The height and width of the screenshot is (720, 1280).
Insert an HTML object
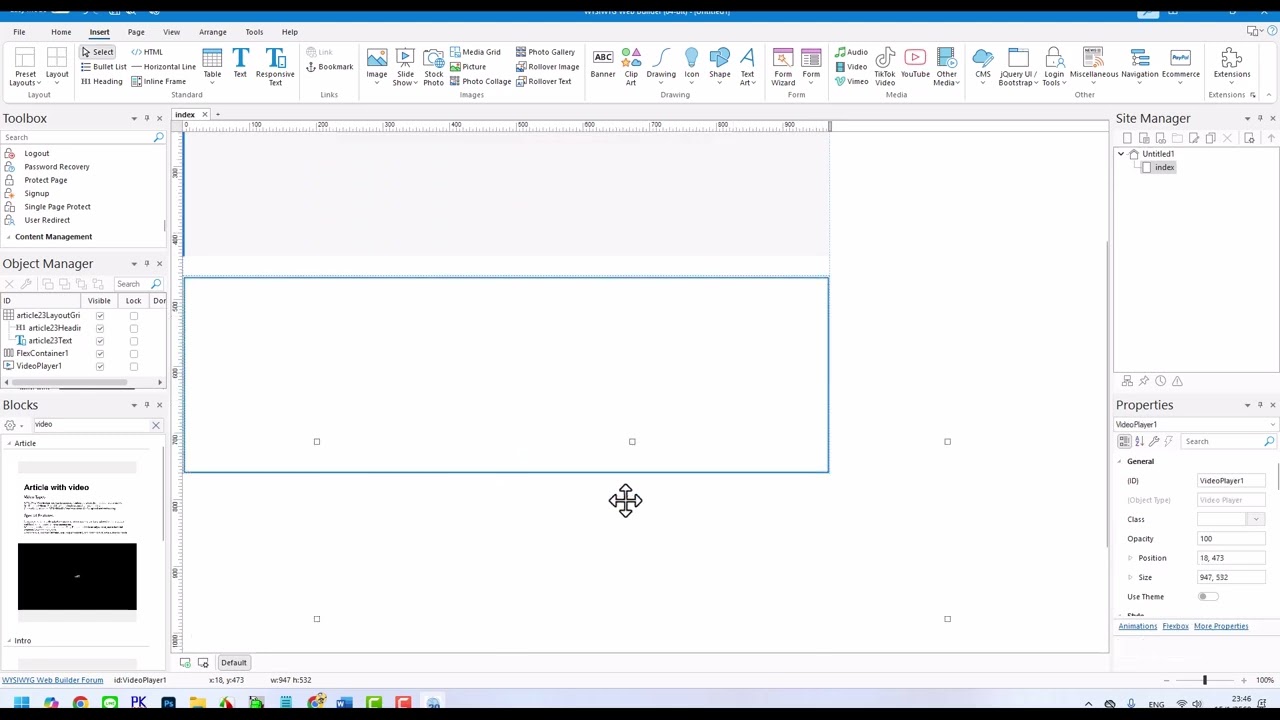pyautogui.click(x=146, y=52)
